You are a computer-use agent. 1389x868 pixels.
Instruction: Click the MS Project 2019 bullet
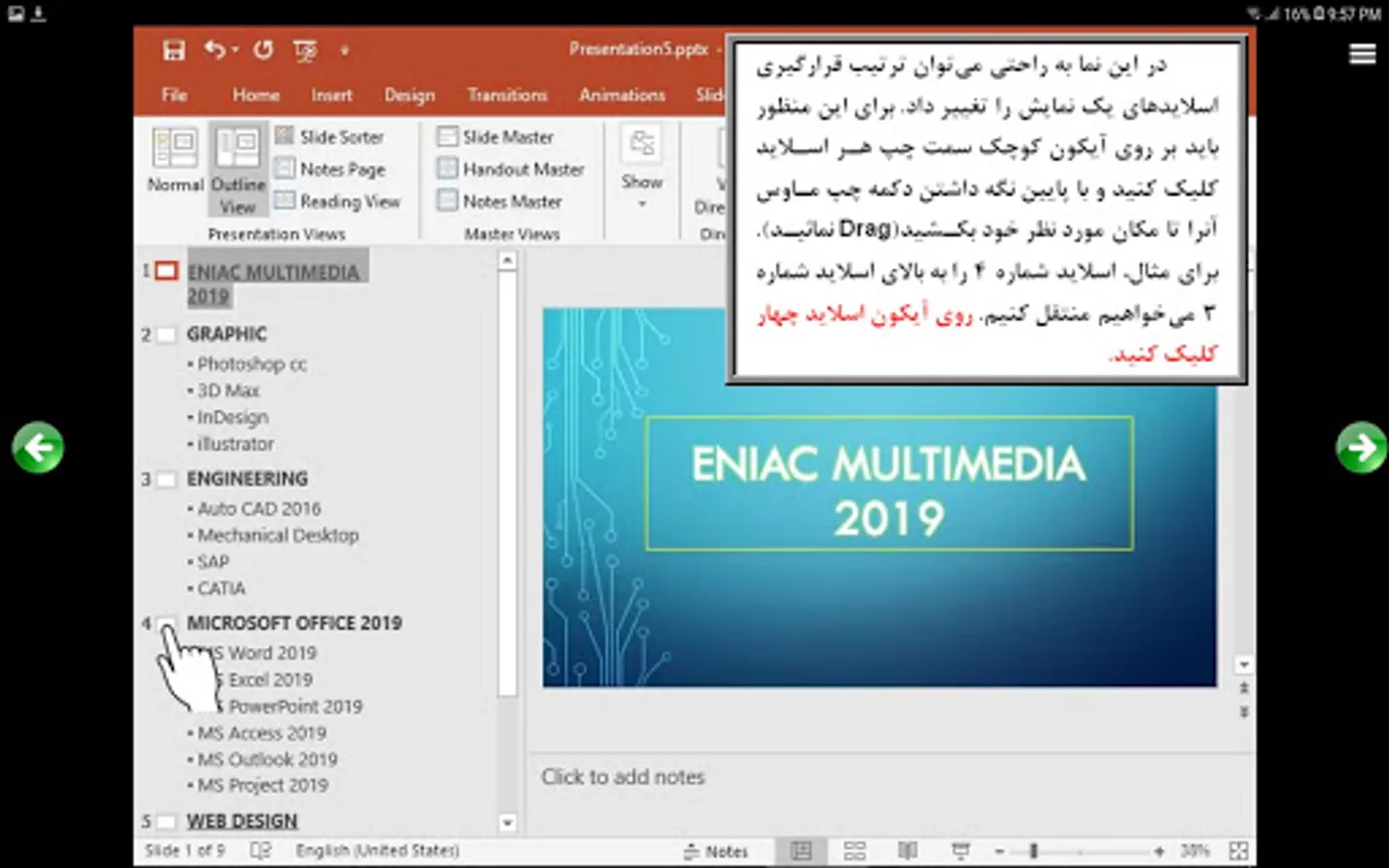point(262,785)
